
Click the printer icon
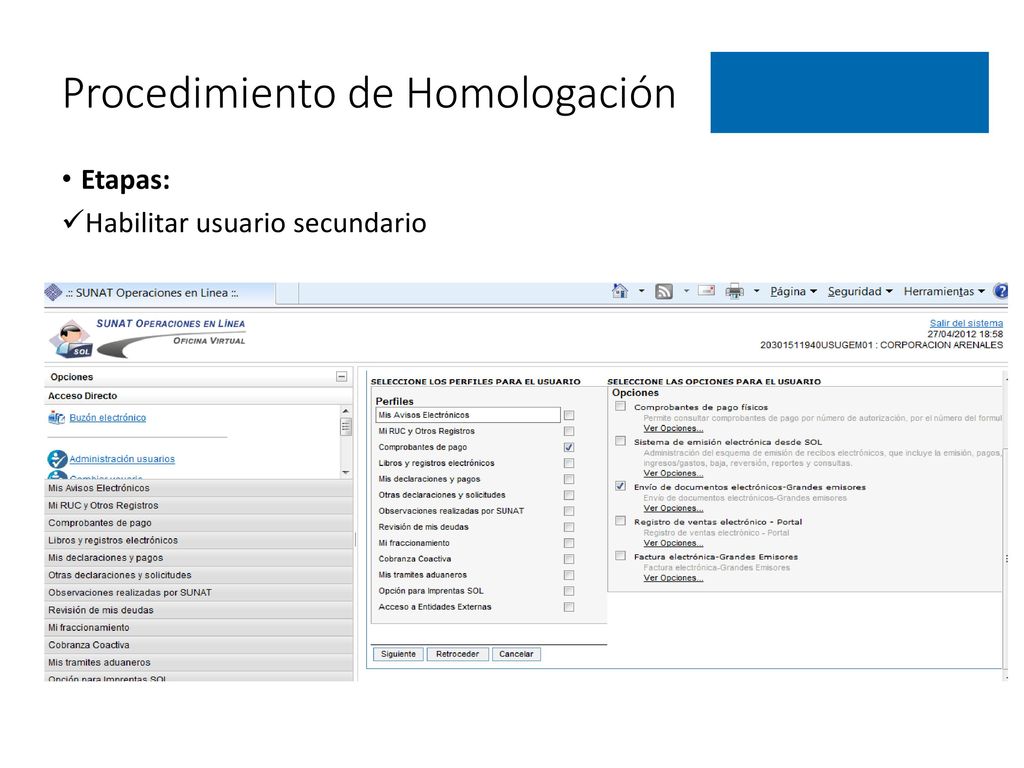coord(735,291)
